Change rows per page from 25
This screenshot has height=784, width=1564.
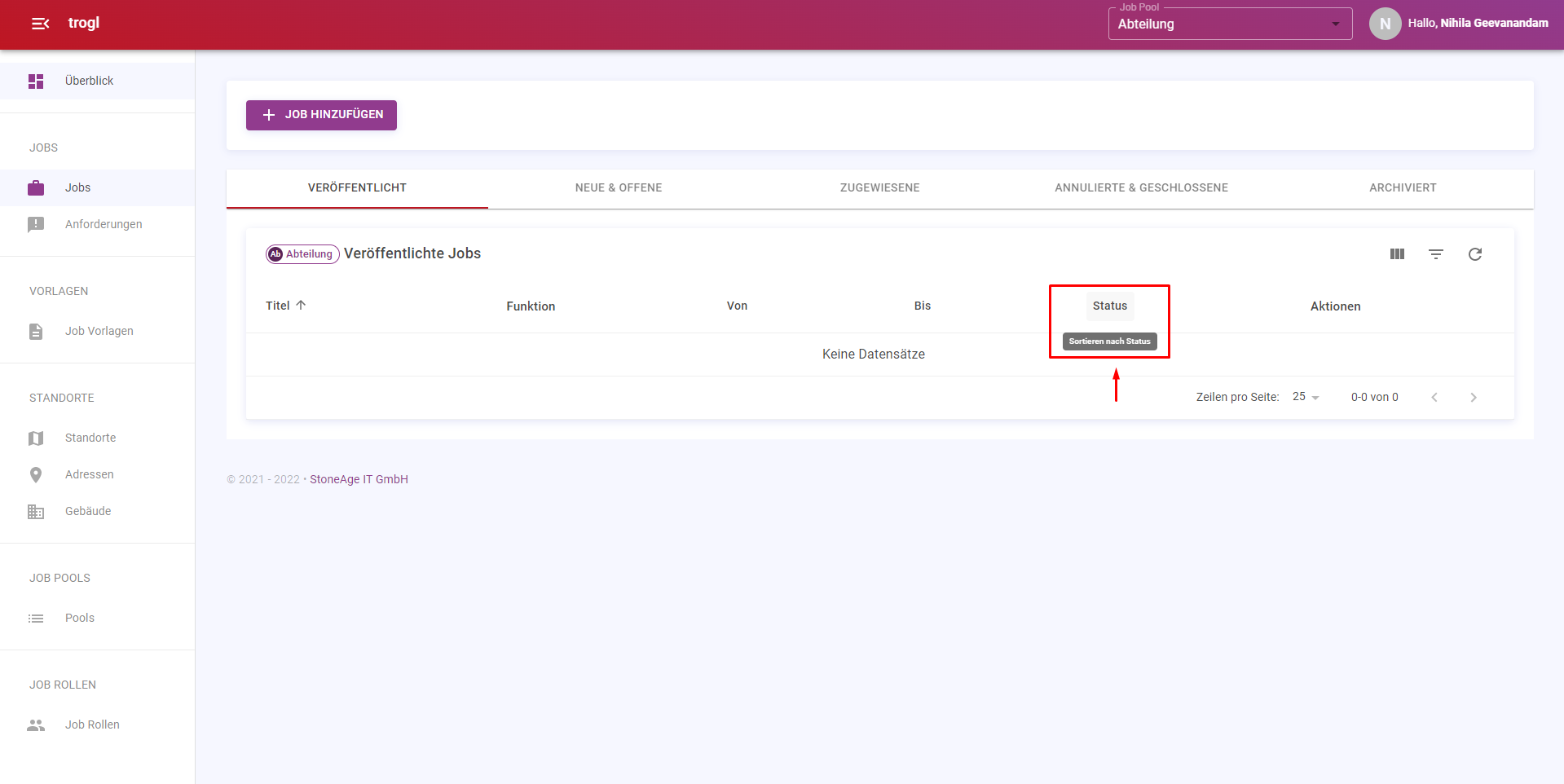1306,397
